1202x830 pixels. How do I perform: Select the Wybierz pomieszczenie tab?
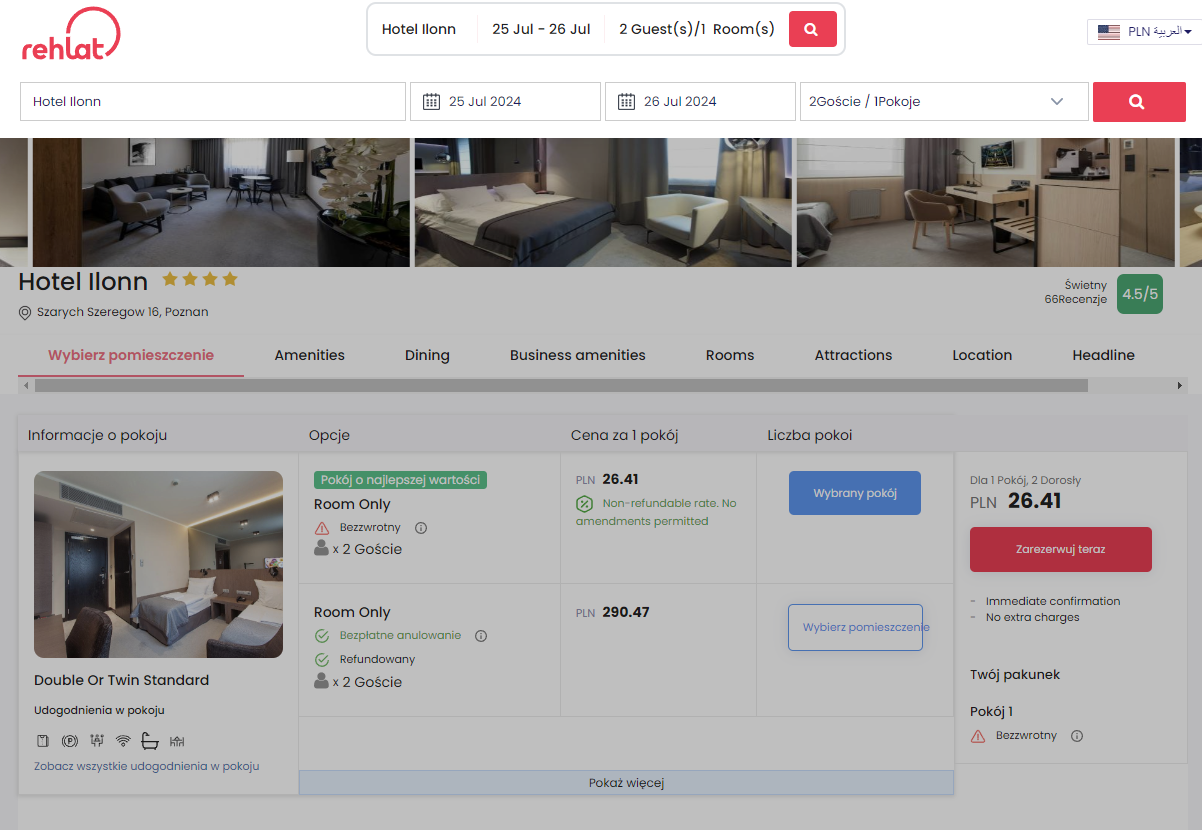[x=131, y=355]
